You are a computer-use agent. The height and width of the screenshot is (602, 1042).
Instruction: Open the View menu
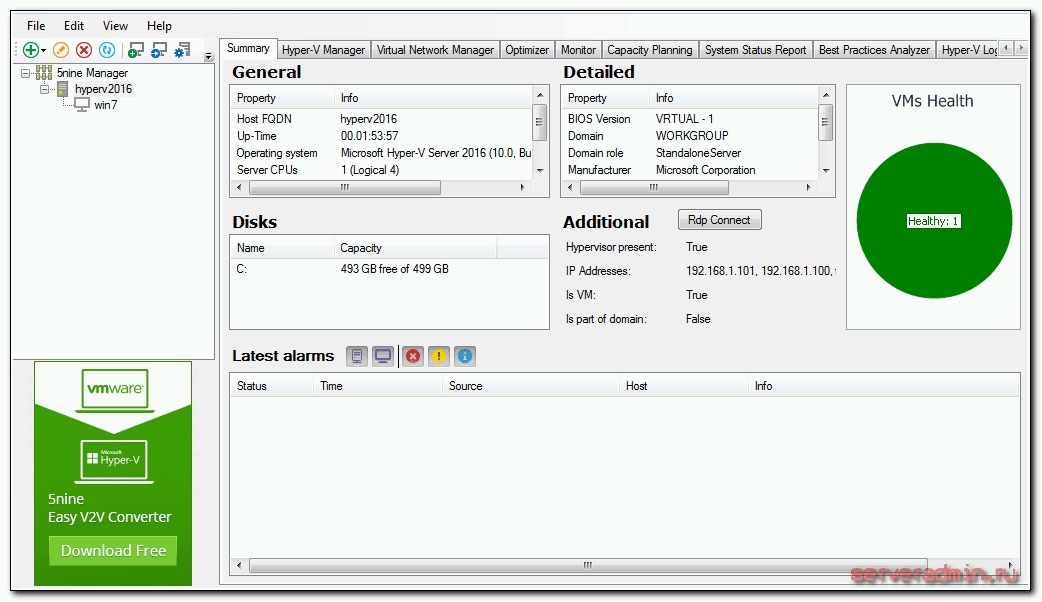pyautogui.click(x=115, y=26)
